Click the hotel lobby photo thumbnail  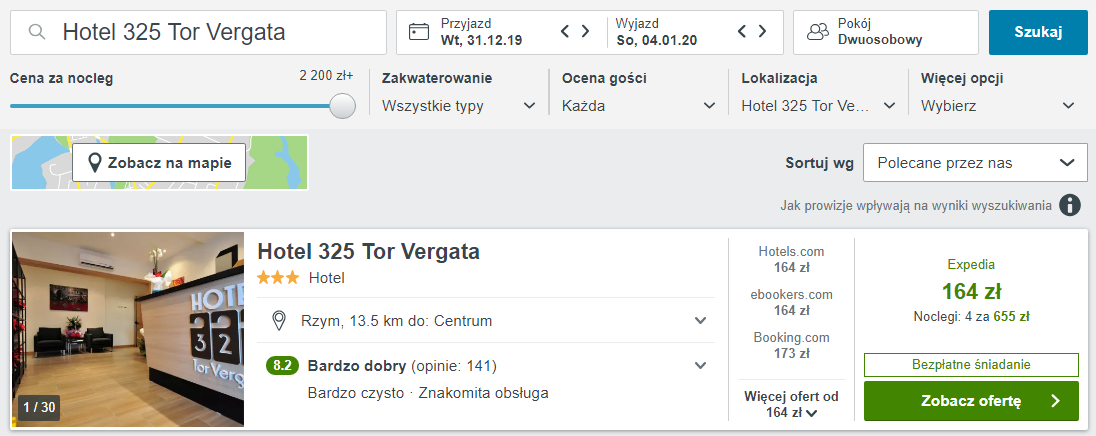[x=128, y=330]
